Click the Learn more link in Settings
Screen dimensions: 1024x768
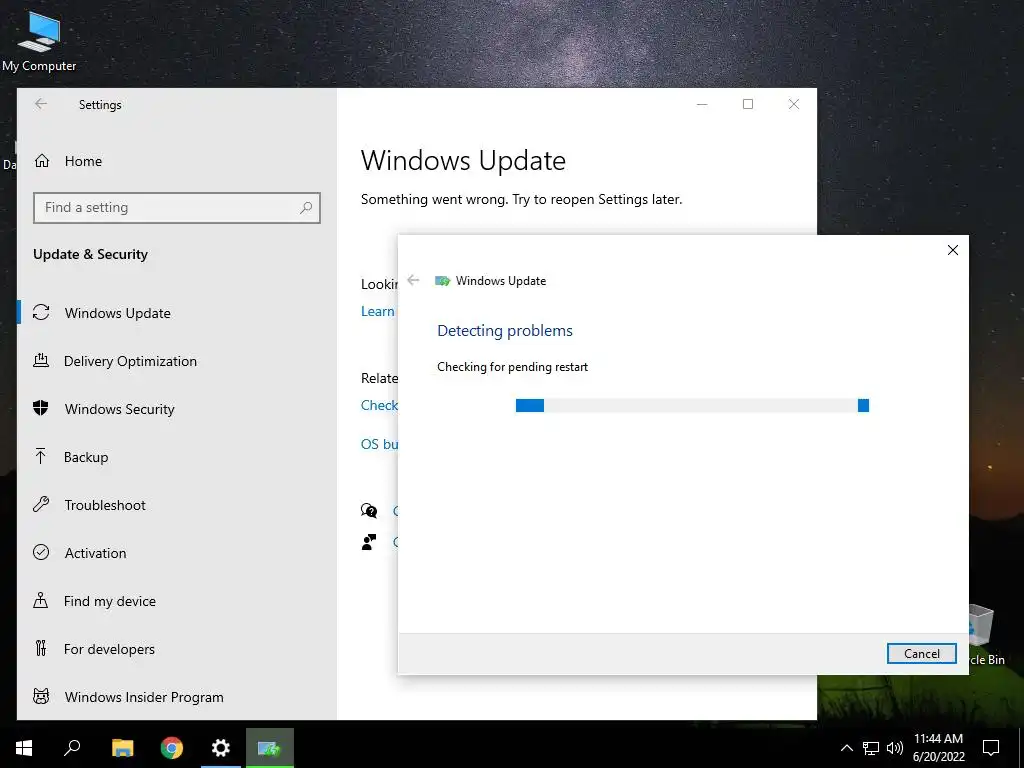tap(378, 312)
